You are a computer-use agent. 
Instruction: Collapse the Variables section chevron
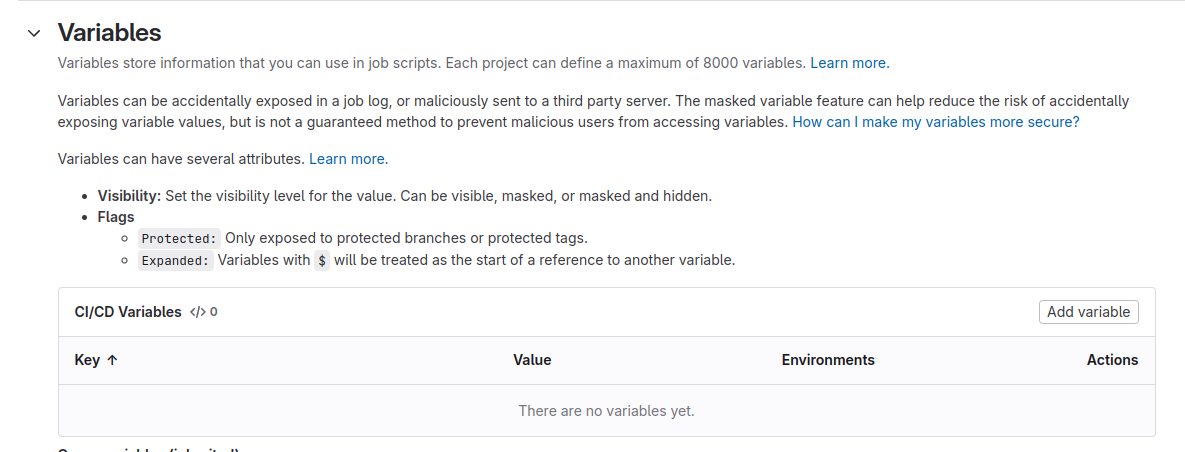click(x=34, y=33)
